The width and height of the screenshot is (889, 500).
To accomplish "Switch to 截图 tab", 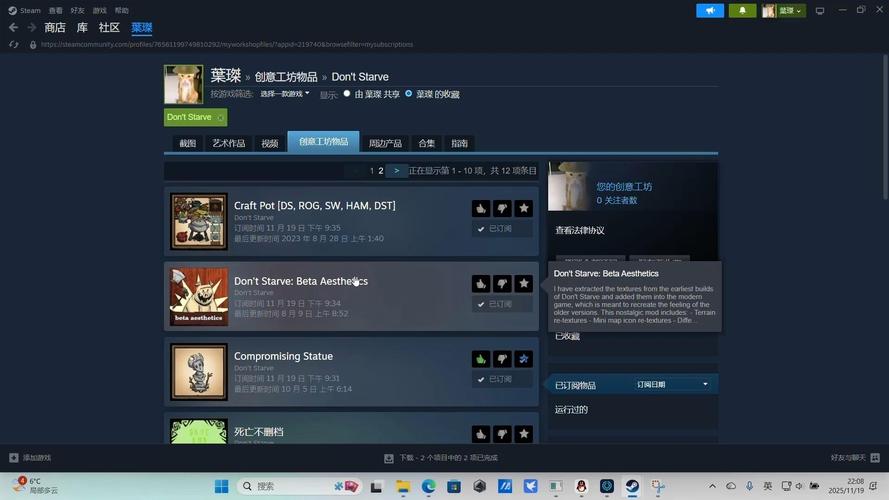I will coord(188,143).
